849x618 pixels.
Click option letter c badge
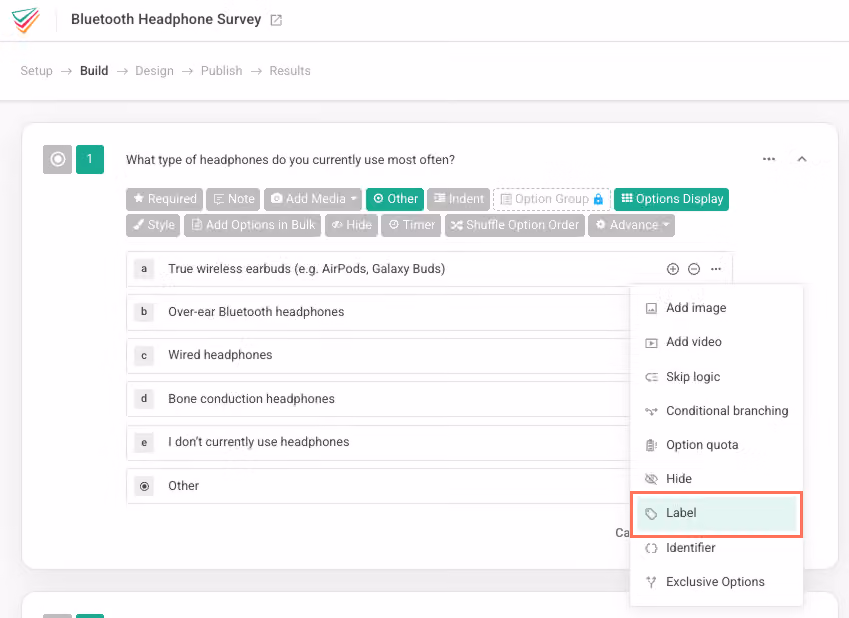pos(144,355)
